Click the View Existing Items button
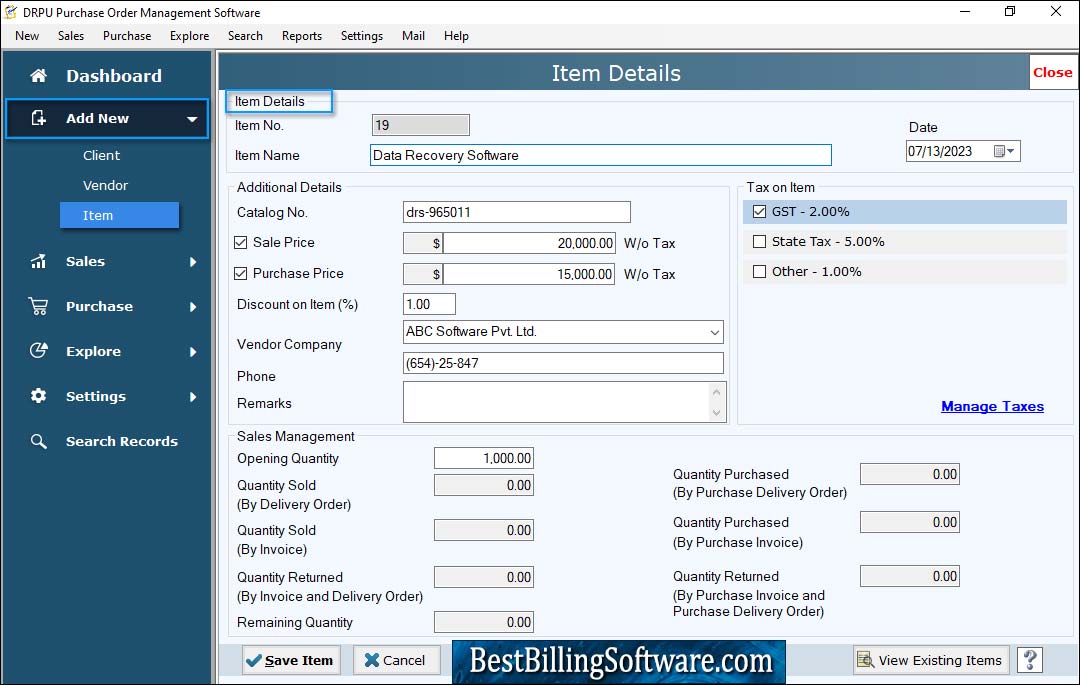 (x=931, y=660)
